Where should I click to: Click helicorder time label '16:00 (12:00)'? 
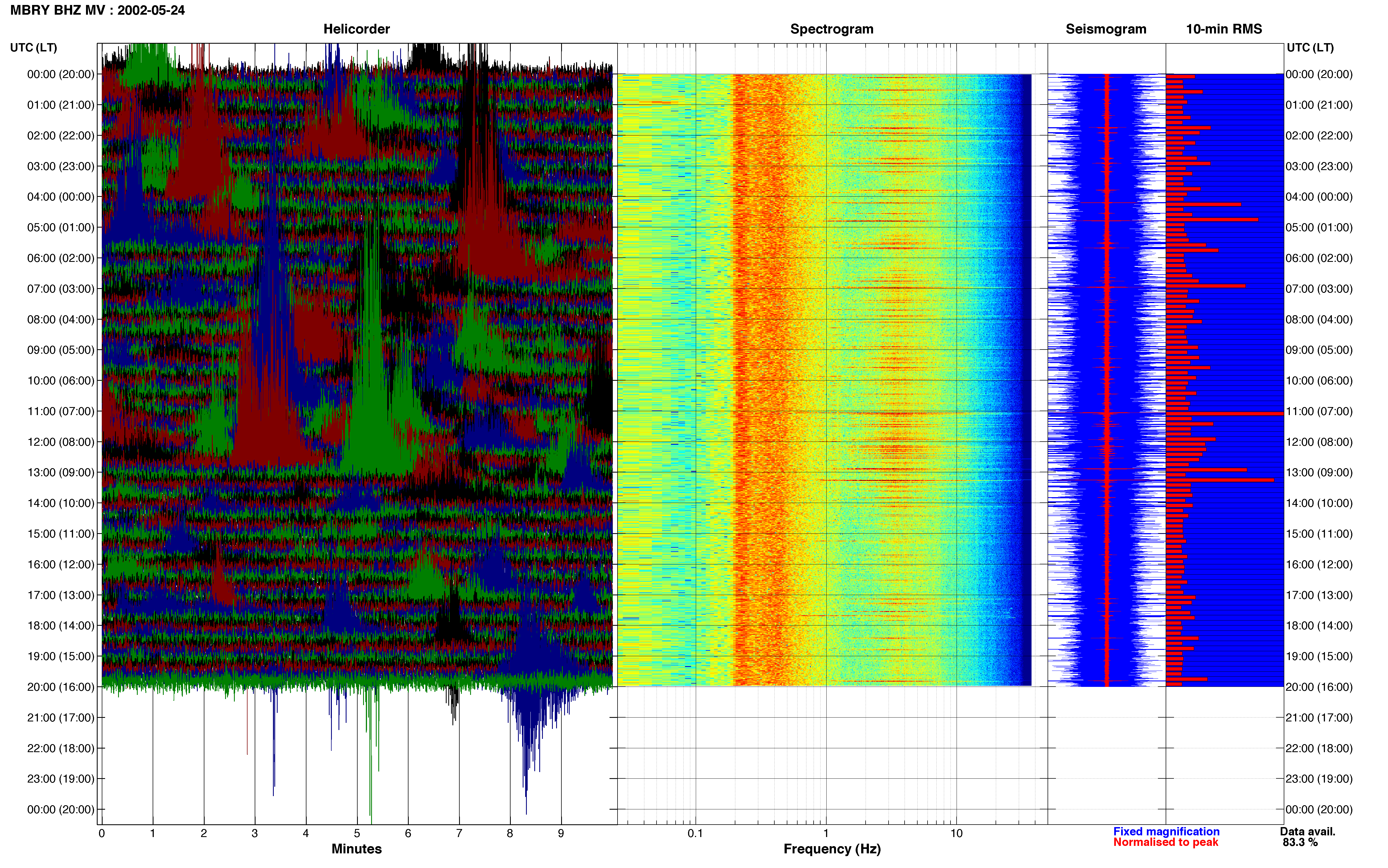(61, 564)
